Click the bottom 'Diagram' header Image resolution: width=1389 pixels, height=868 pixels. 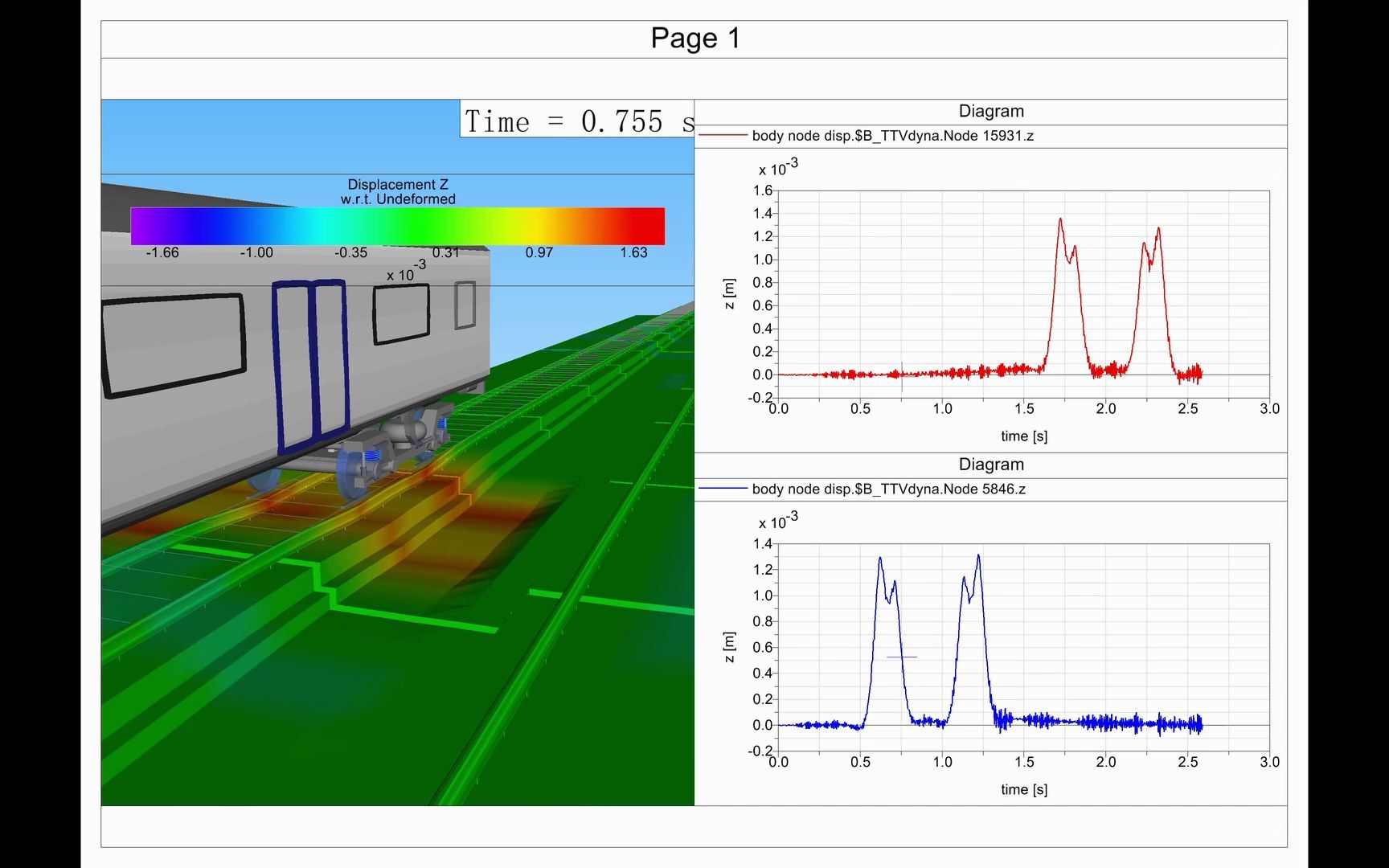pyautogui.click(x=991, y=465)
